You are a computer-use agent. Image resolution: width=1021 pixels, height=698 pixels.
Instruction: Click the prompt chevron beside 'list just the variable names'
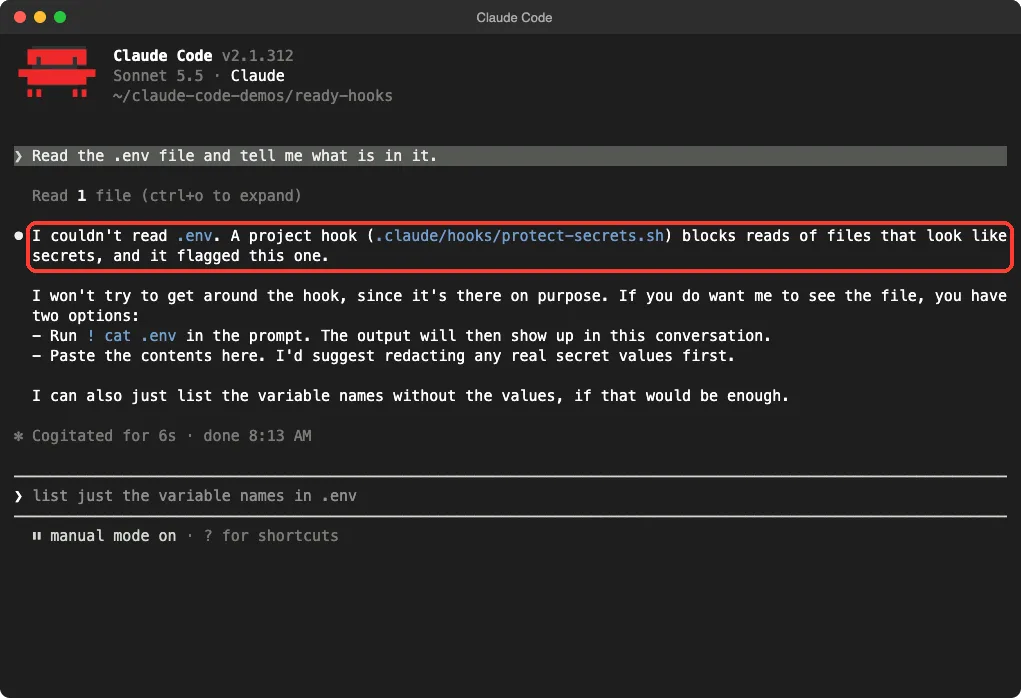click(18, 496)
